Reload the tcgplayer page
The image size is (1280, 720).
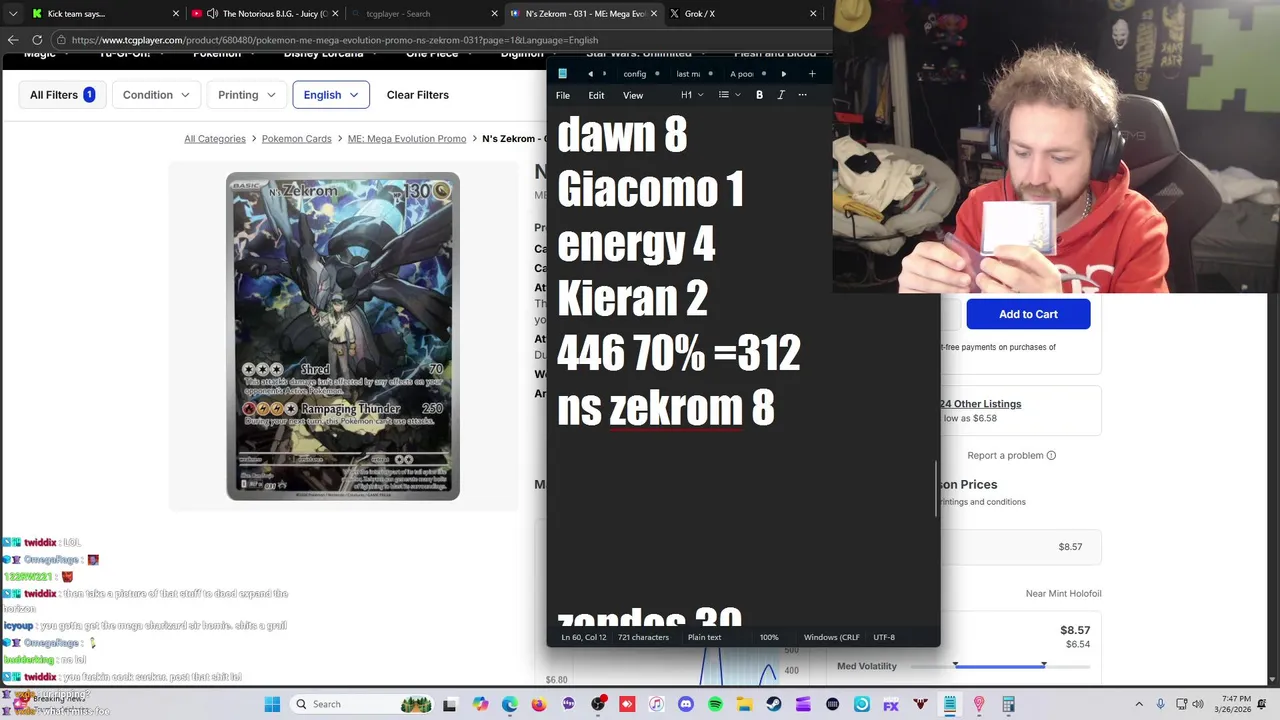click(x=39, y=40)
